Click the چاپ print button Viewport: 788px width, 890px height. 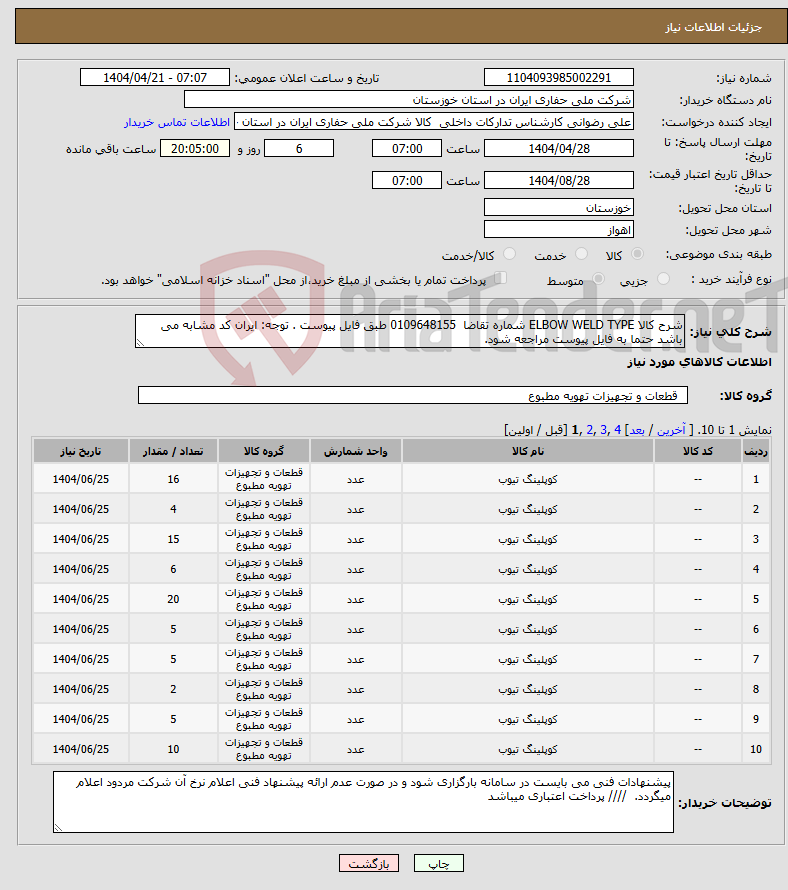pos(439,863)
